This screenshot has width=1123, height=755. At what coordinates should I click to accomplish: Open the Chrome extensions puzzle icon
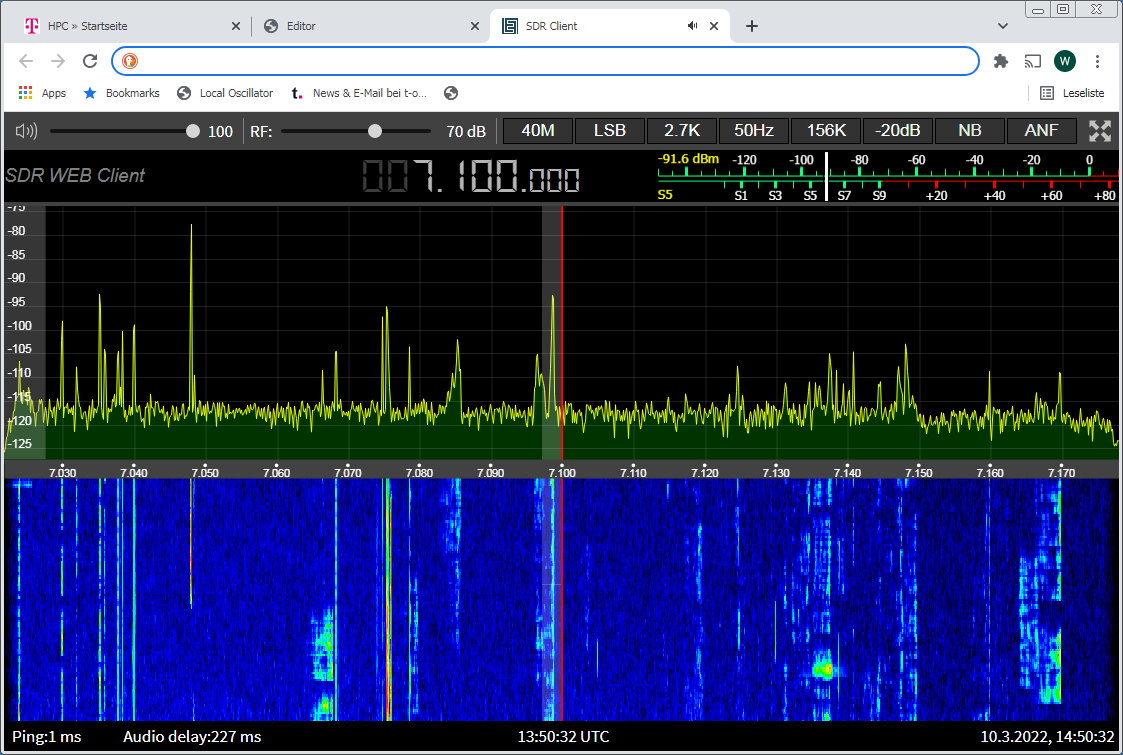click(1000, 61)
